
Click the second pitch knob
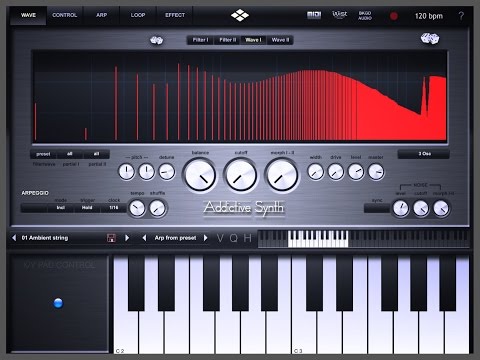click(x=147, y=172)
